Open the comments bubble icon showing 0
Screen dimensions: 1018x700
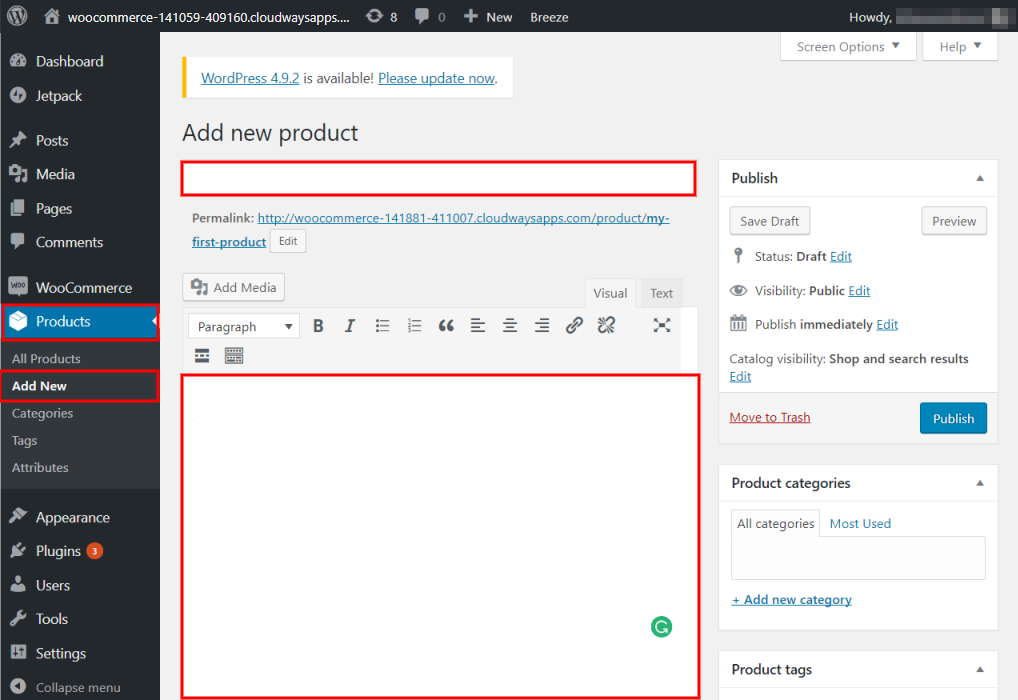430,17
